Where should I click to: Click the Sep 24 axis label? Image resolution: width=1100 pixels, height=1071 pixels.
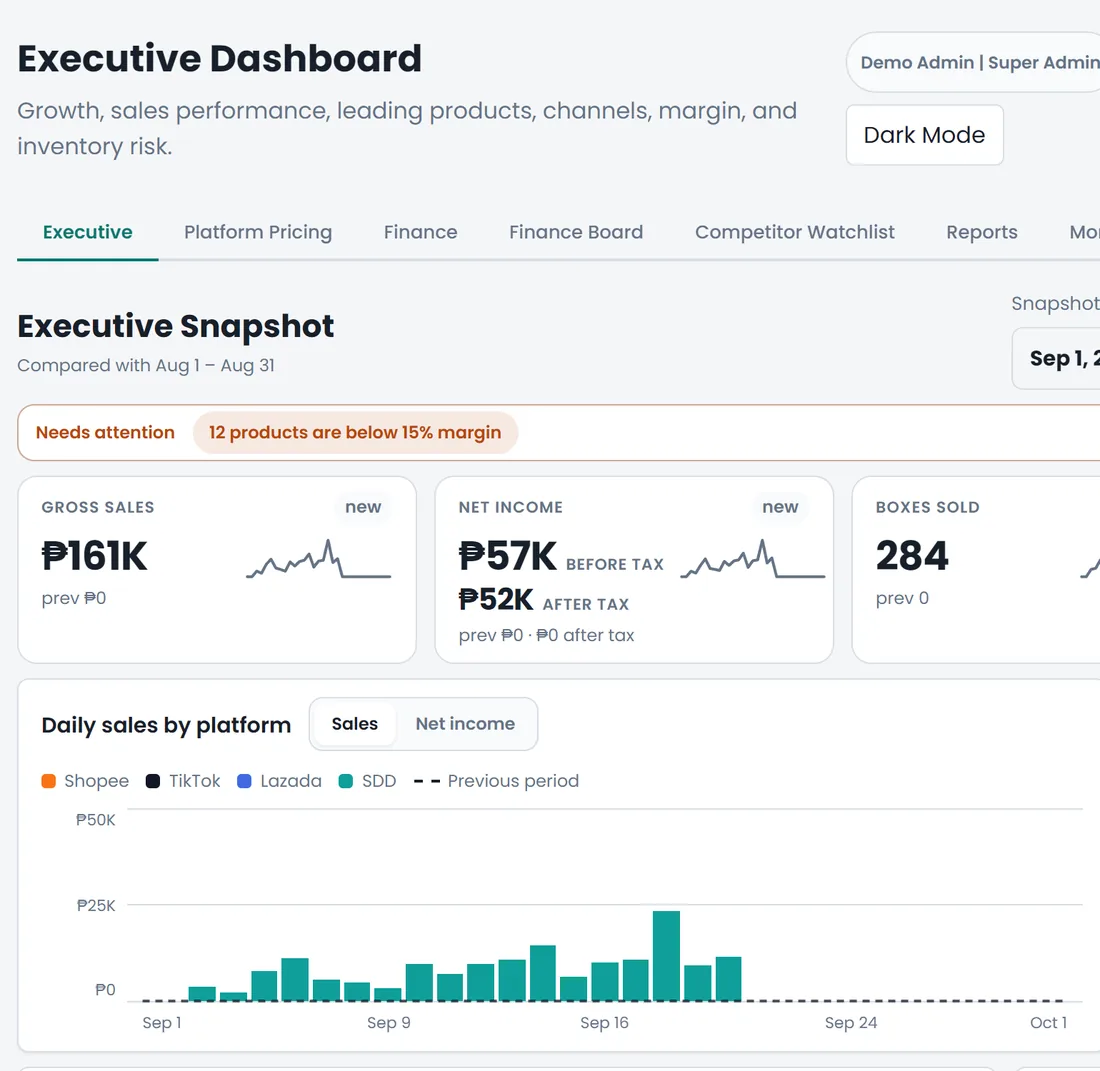(x=851, y=1023)
